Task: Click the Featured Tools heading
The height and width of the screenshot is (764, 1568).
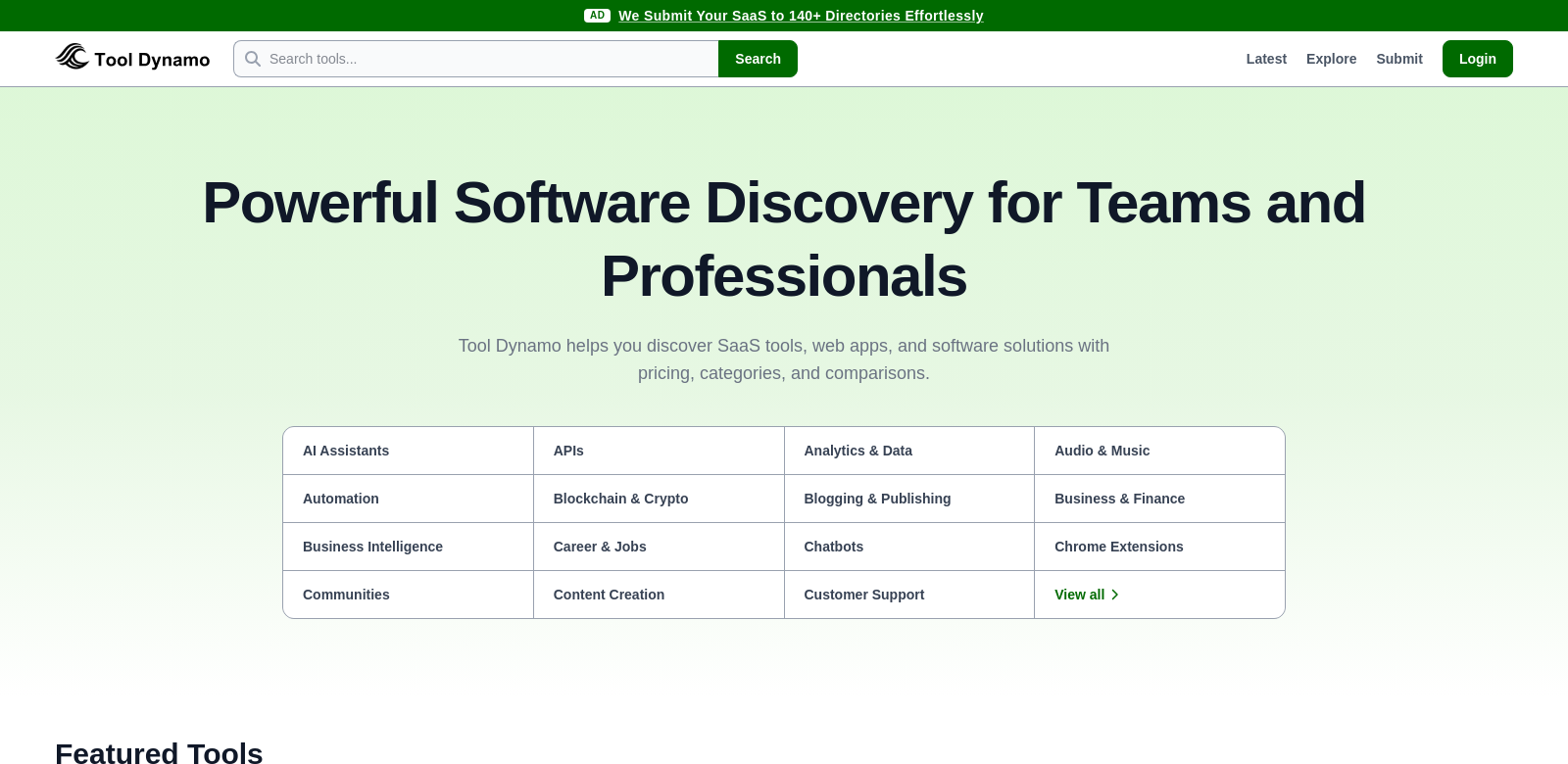Action: pyautogui.click(x=159, y=752)
